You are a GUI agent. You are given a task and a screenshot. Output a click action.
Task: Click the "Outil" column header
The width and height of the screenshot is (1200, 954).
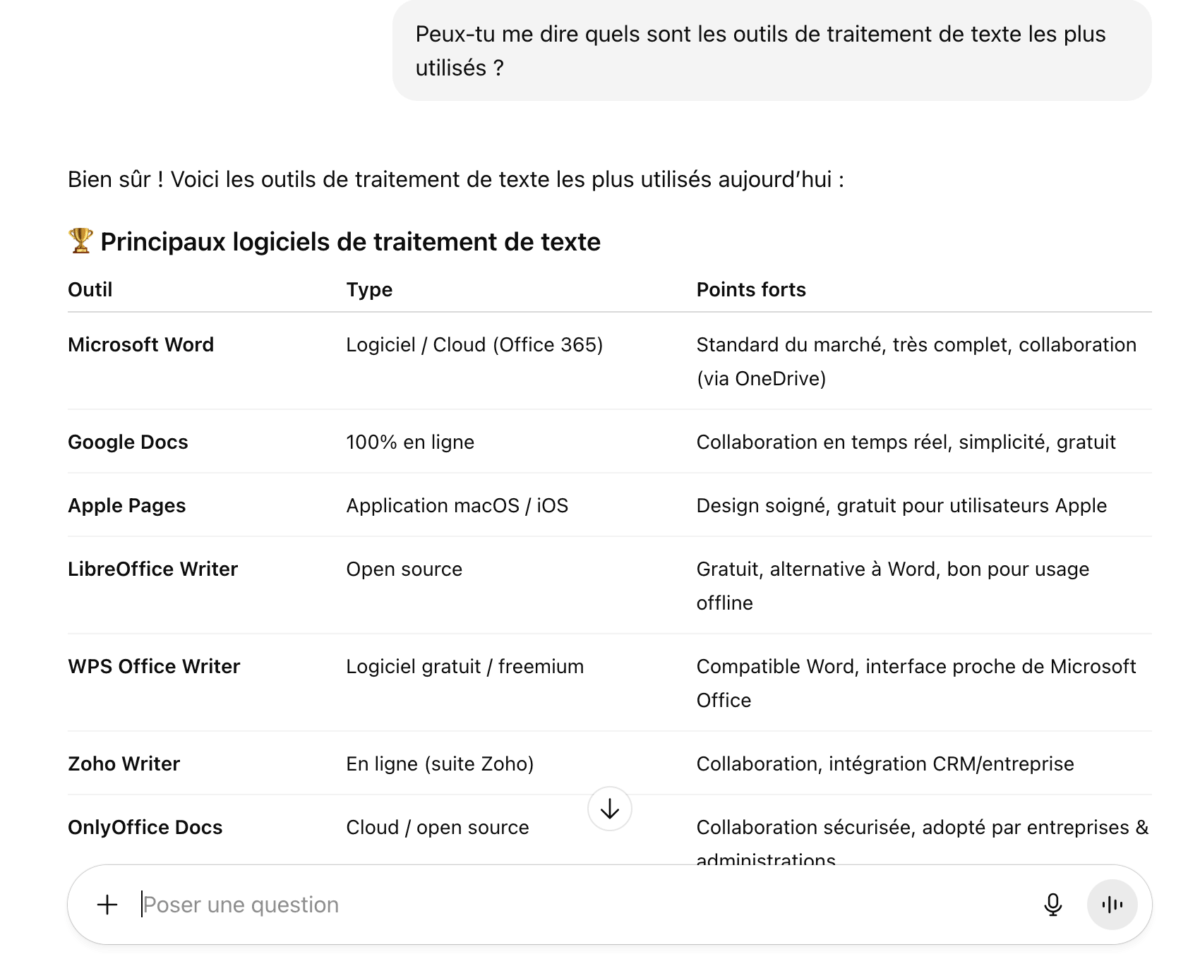pyautogui.click(x=90, y=290)
